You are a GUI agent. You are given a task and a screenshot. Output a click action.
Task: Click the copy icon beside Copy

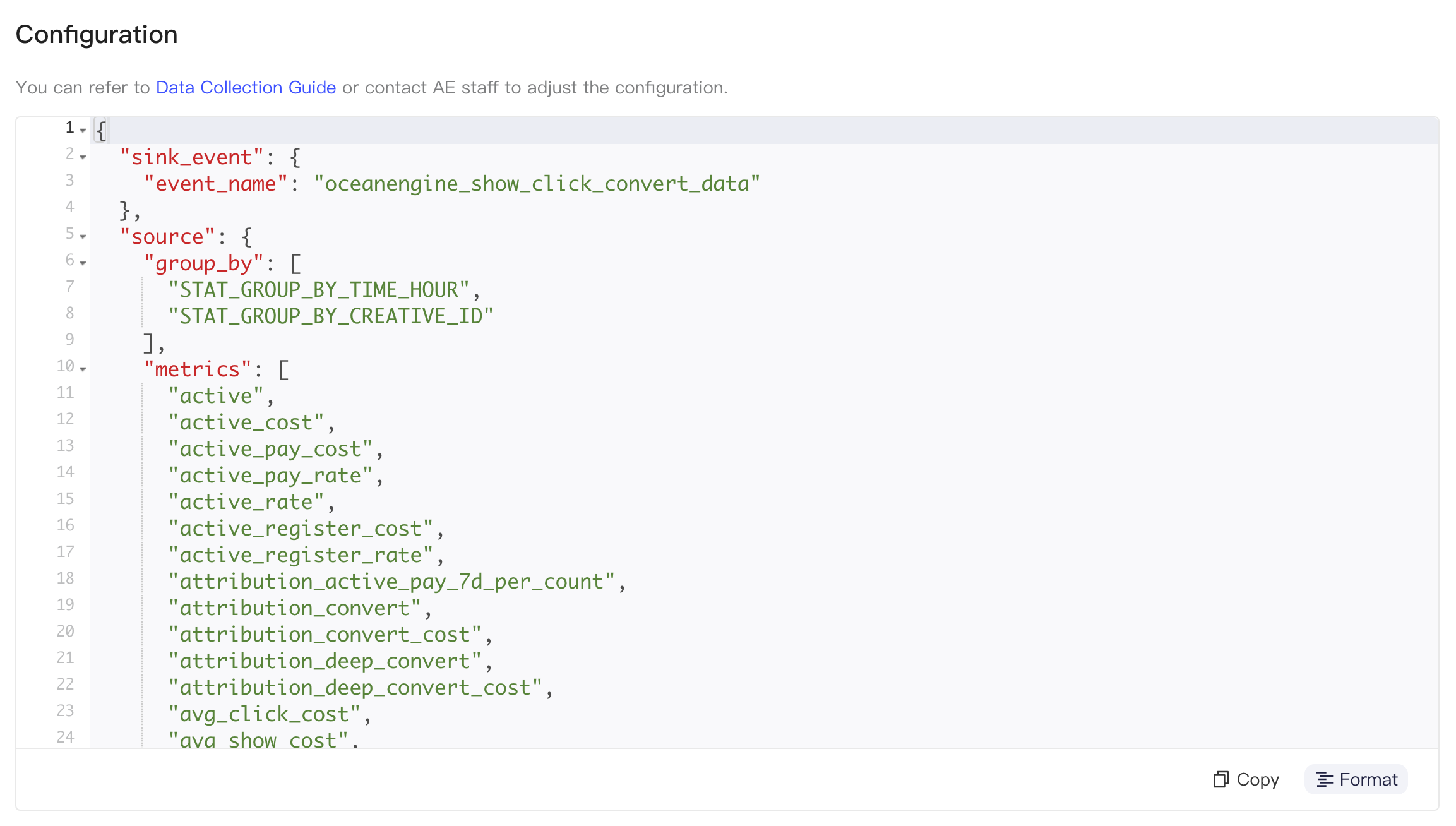1220,779
